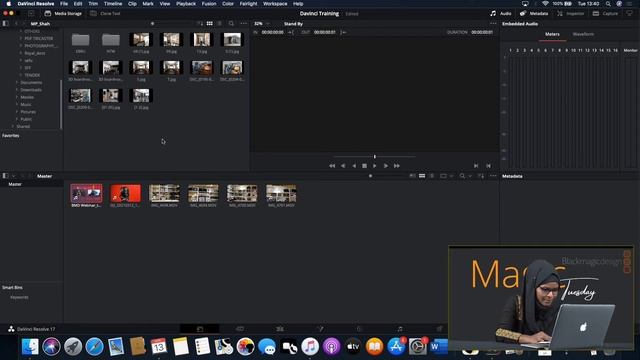Adjust media pool thumbnail size slider
The width and height of the screenshot is (640, 360).
(x=370, y=176)
